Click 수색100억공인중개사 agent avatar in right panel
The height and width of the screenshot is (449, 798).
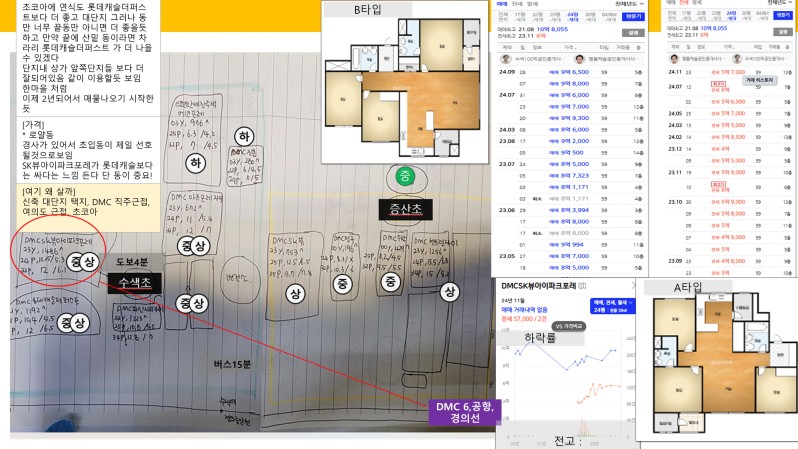[737, 59]
